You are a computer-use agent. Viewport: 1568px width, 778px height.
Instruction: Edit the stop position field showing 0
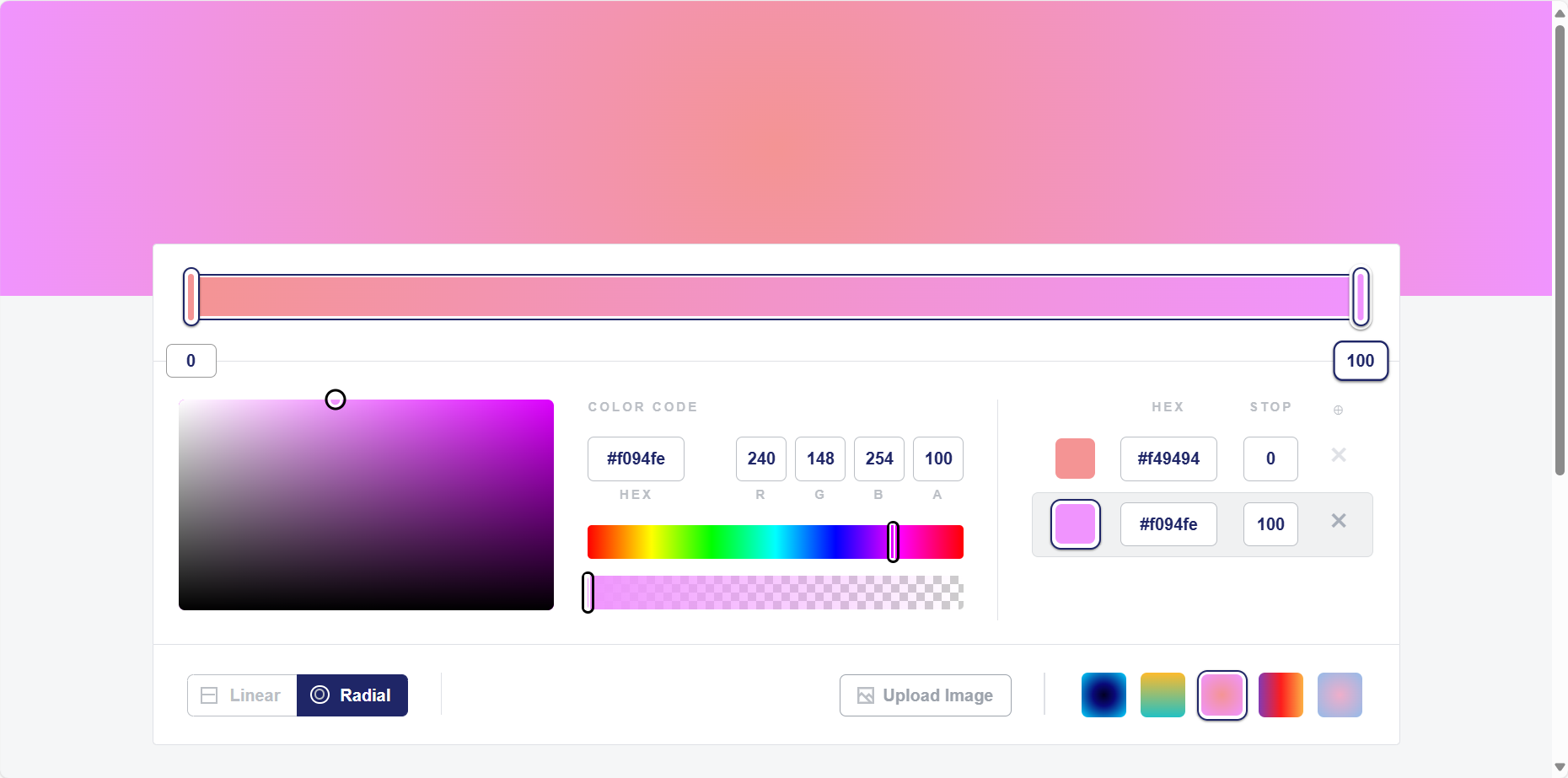[1270, 459]
